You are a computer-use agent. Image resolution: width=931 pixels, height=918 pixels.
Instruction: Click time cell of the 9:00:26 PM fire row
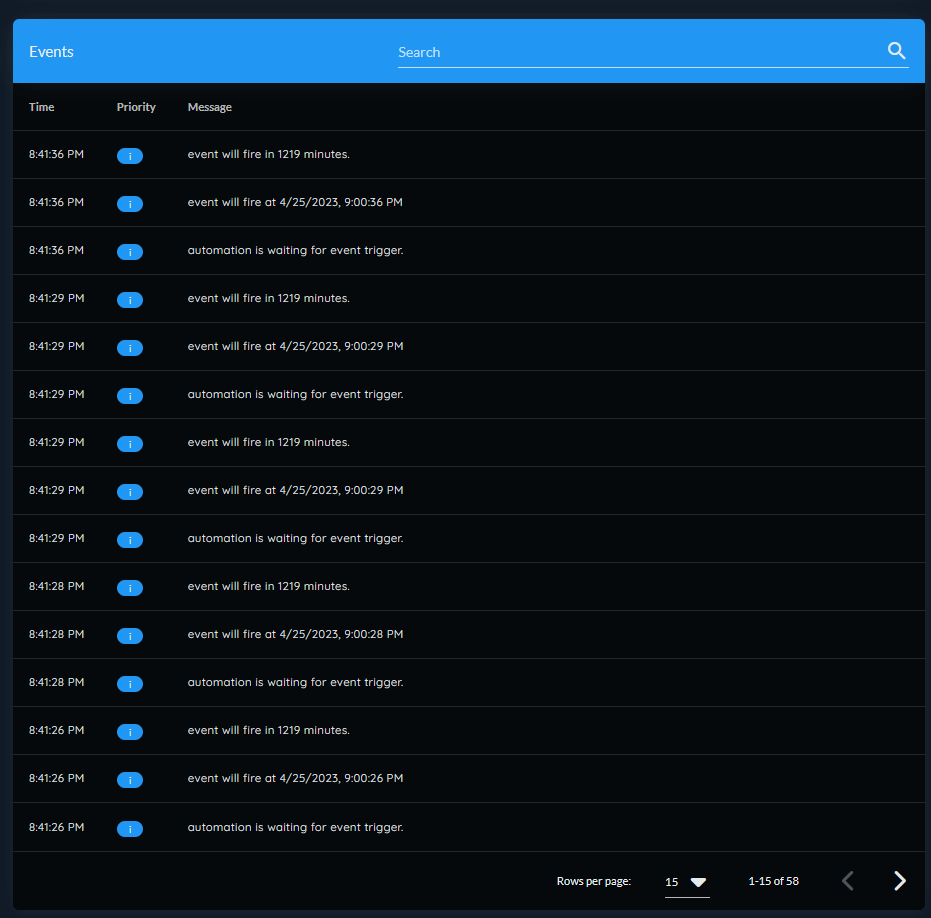pyautogui.click(x=56, y=778)
